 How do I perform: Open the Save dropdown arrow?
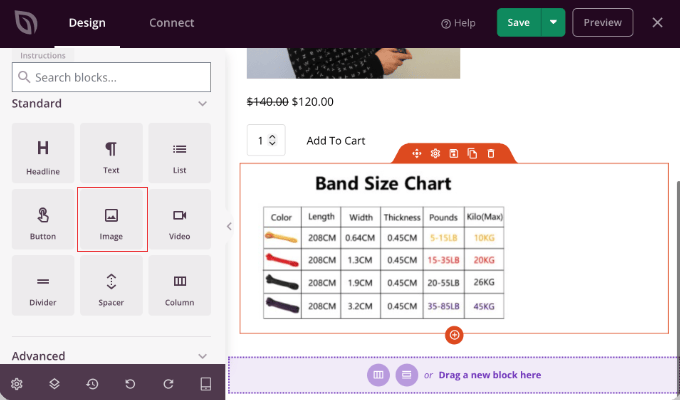[553, 22]
